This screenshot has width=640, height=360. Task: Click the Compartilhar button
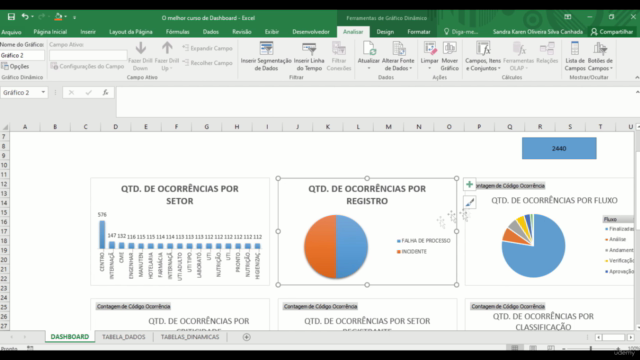(x=611, y=32)
